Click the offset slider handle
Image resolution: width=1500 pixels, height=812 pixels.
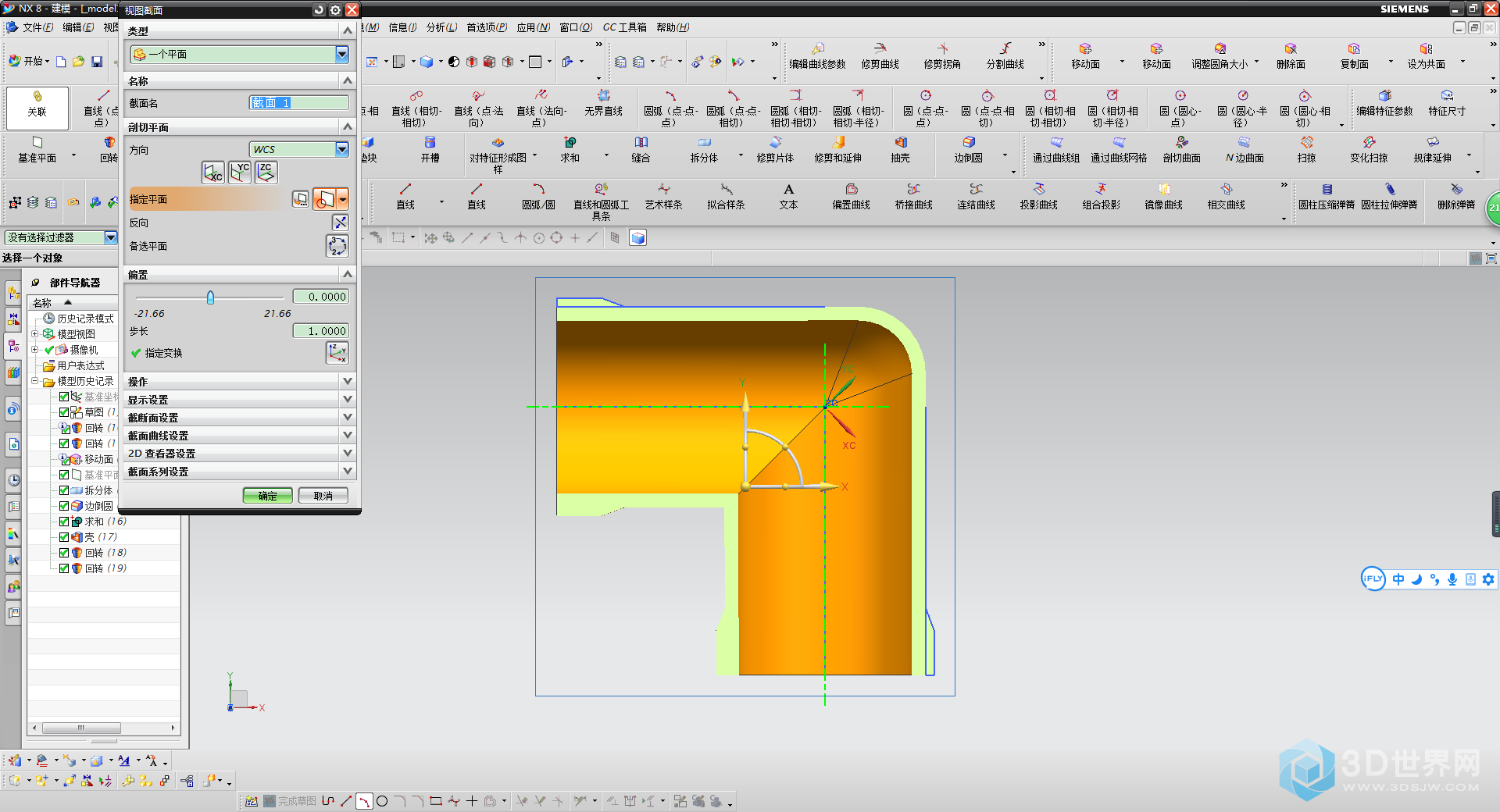[x=210, y=297]
